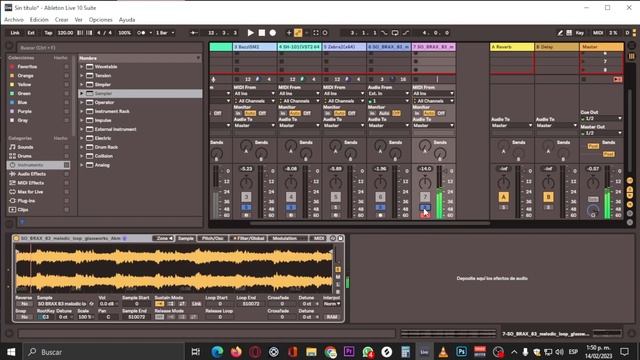Open the Master Out dropdown
Viewport: 640px width, 360px height.
tap(601, 133)
